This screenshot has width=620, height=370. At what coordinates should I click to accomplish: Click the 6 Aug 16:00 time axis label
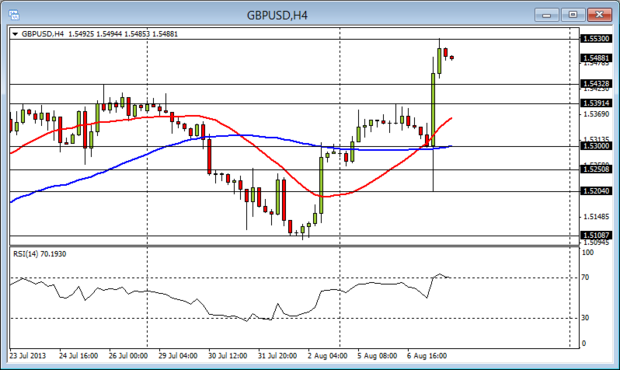pyautogui.click(x=427, y=356)
